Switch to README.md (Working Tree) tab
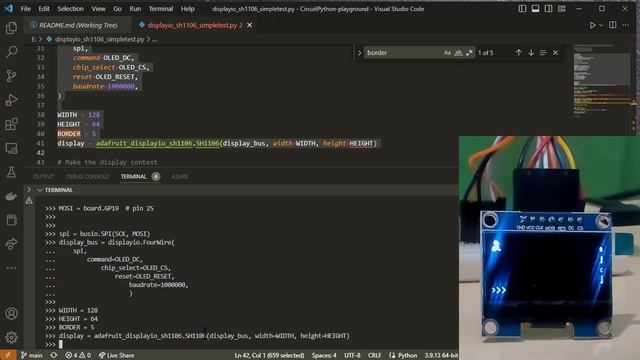 [x=78, y=25]
